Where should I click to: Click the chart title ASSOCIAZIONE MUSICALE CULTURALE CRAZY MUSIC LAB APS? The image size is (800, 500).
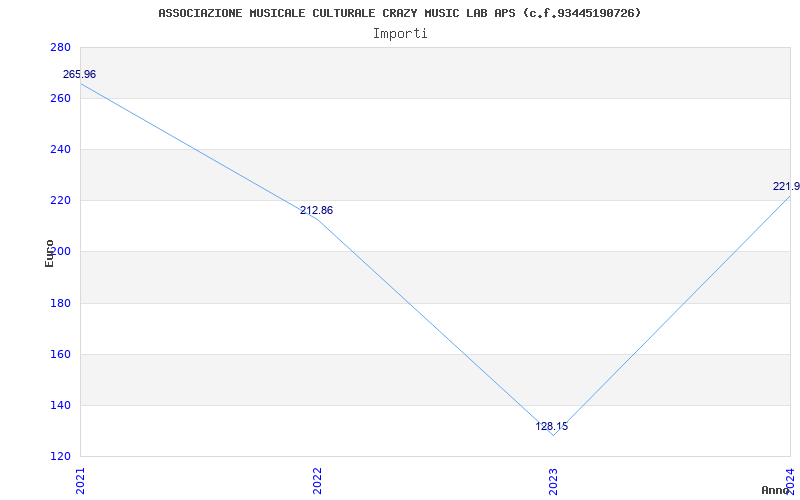pyautogui.click(x=399, y=13)
